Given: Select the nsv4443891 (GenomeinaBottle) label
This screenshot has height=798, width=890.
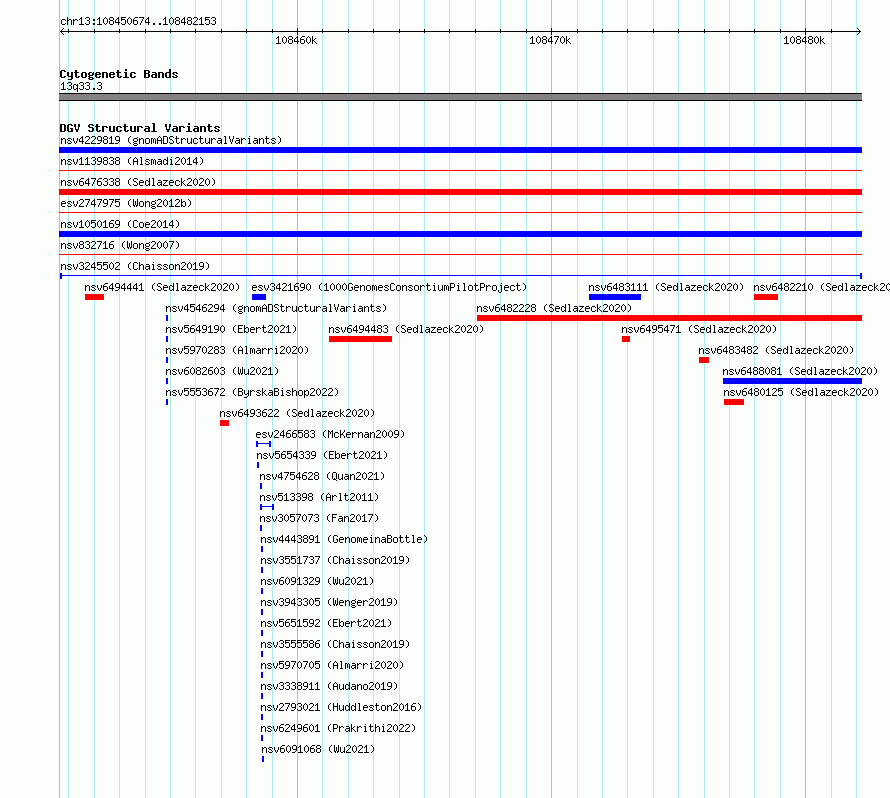Looking at the screenshot, I should (x=344, y=539).
